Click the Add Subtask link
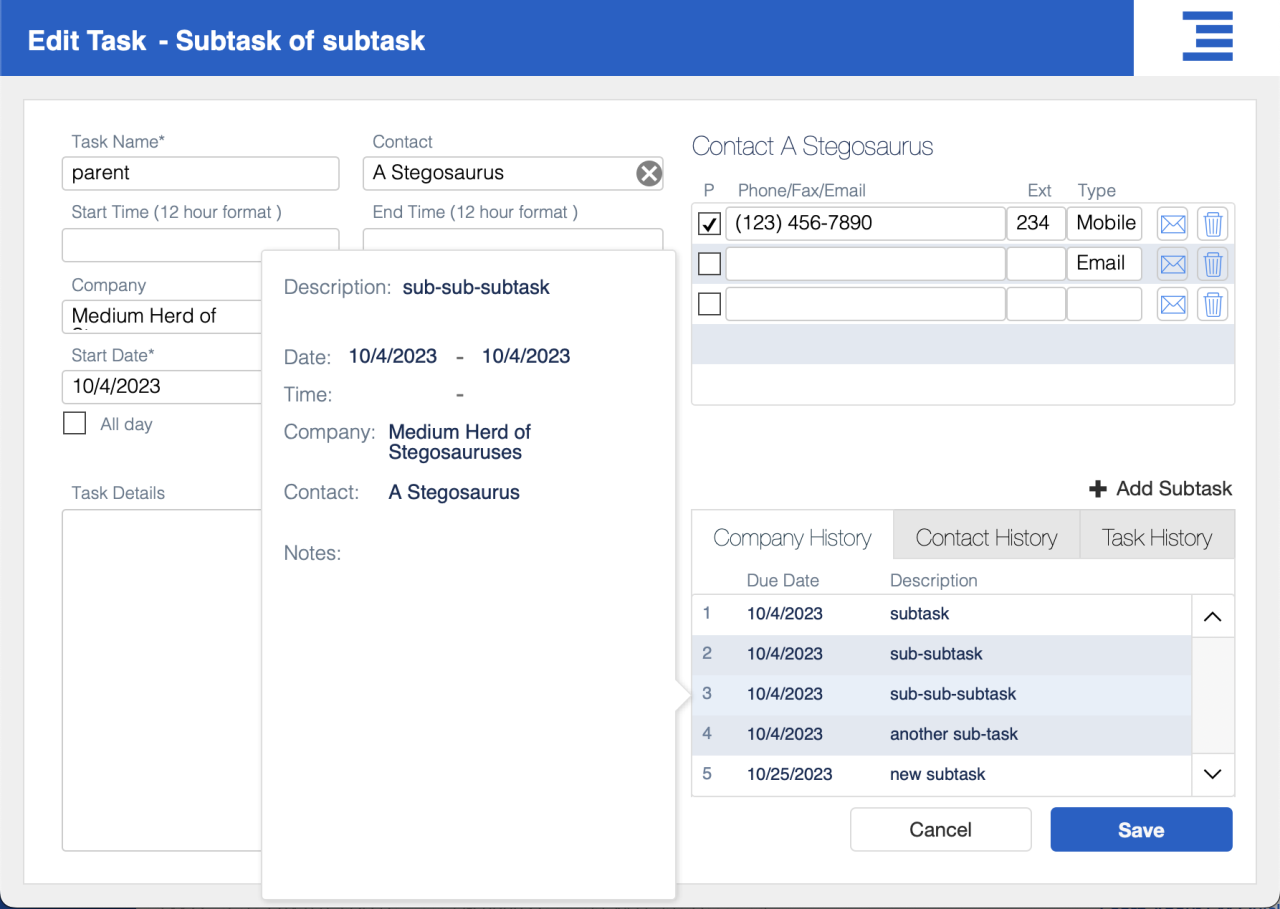Viewport: 1280px width, 909px height. 1161,489
